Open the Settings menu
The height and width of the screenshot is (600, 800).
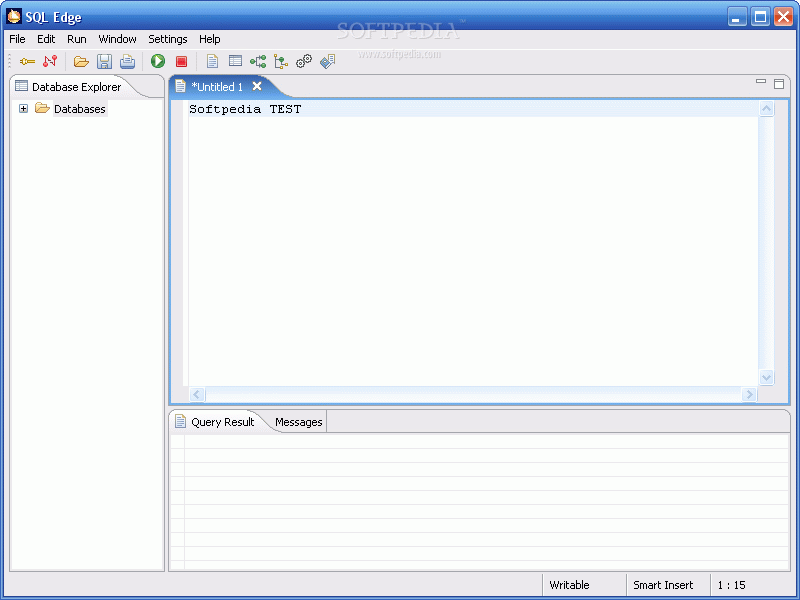[168, 39]
